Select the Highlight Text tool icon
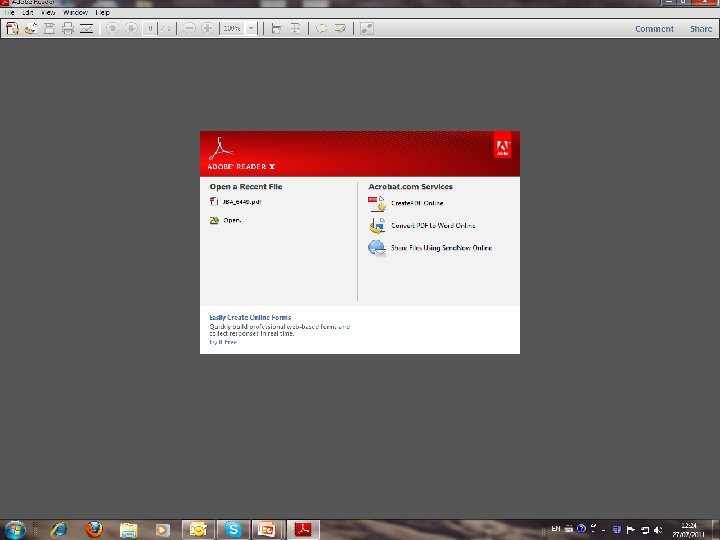The width and height of the screenshot is (720, 540). click(x=340, y=28)
